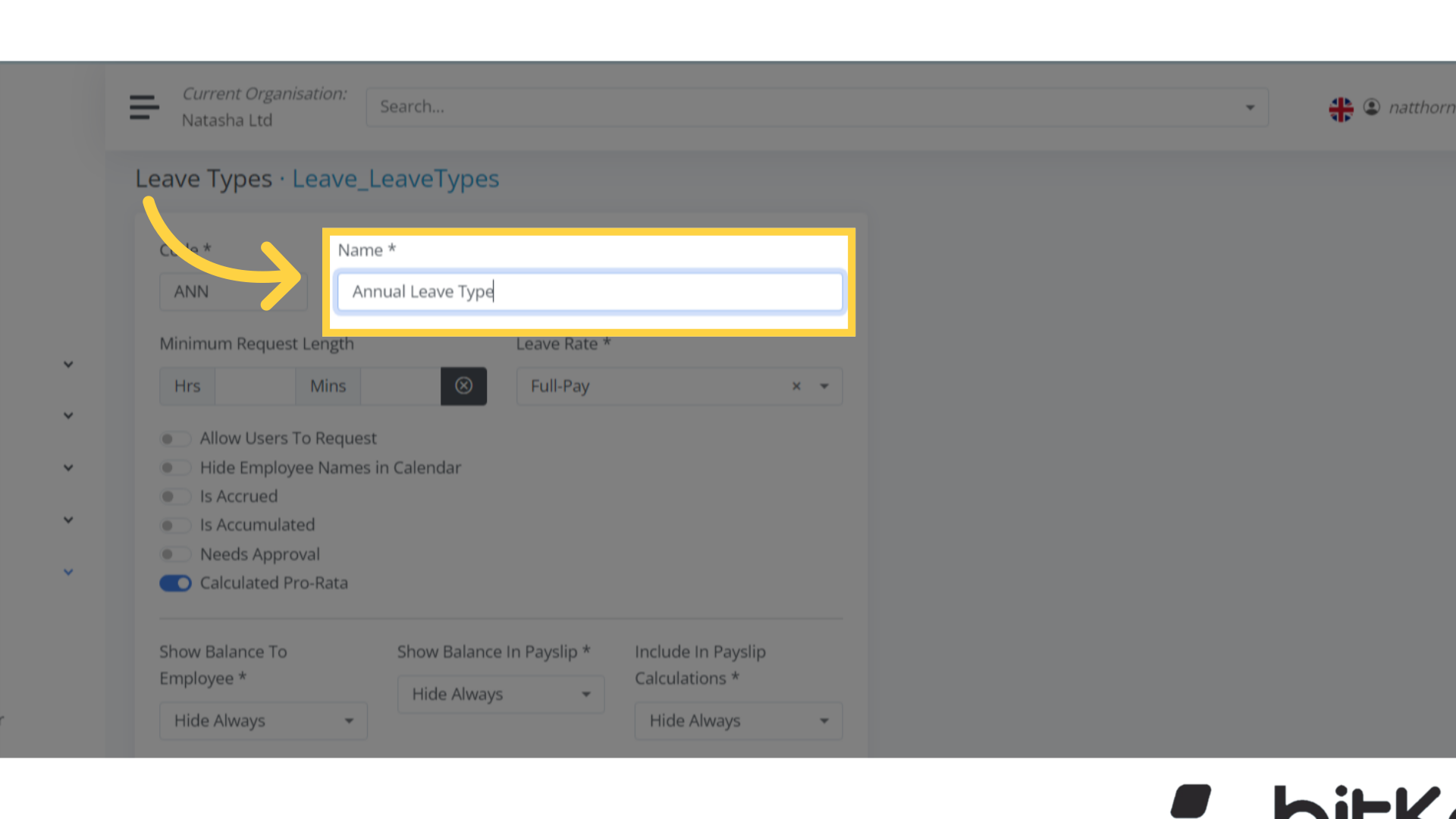Open the search dropdown arrow
This screenshot has width=1456, height=819.
point(1249,107)
